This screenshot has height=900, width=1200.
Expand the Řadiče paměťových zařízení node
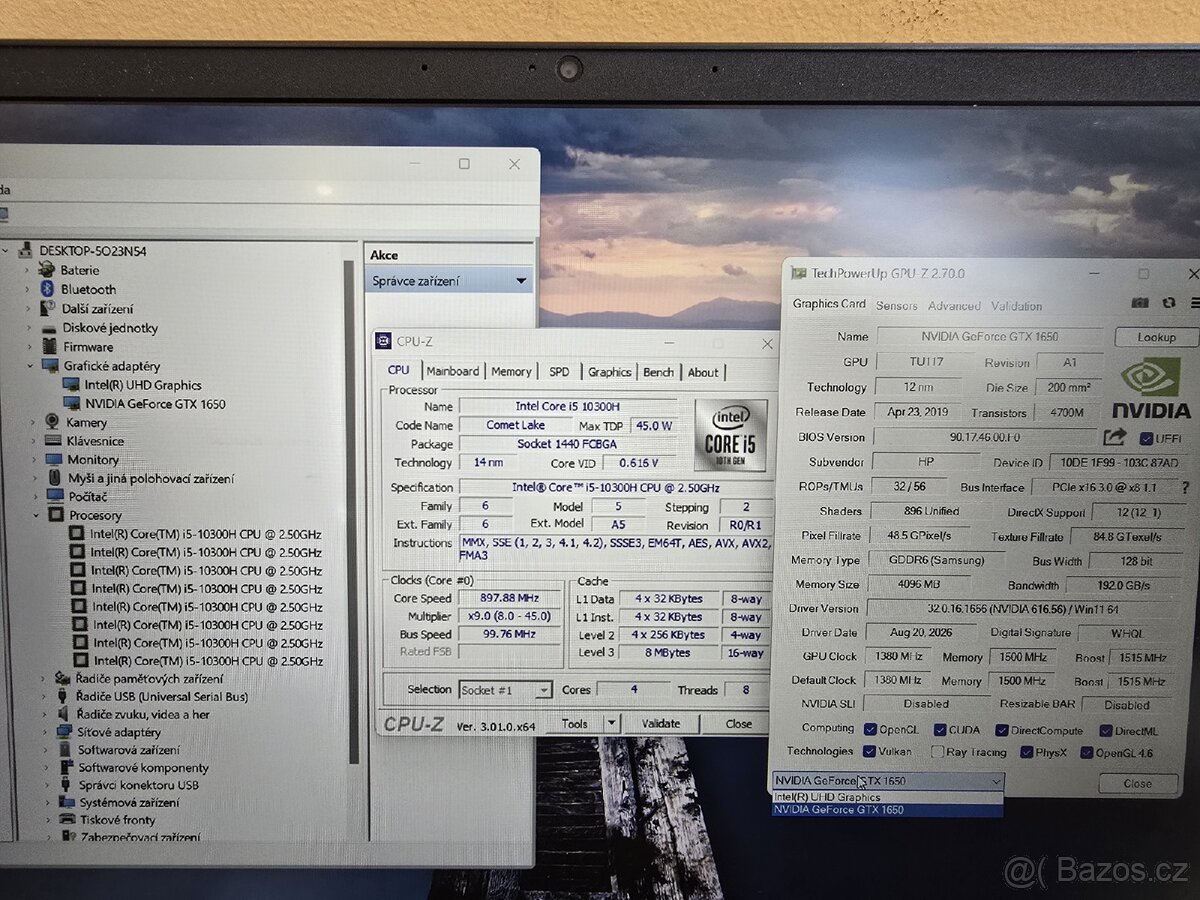click(44, 678)
